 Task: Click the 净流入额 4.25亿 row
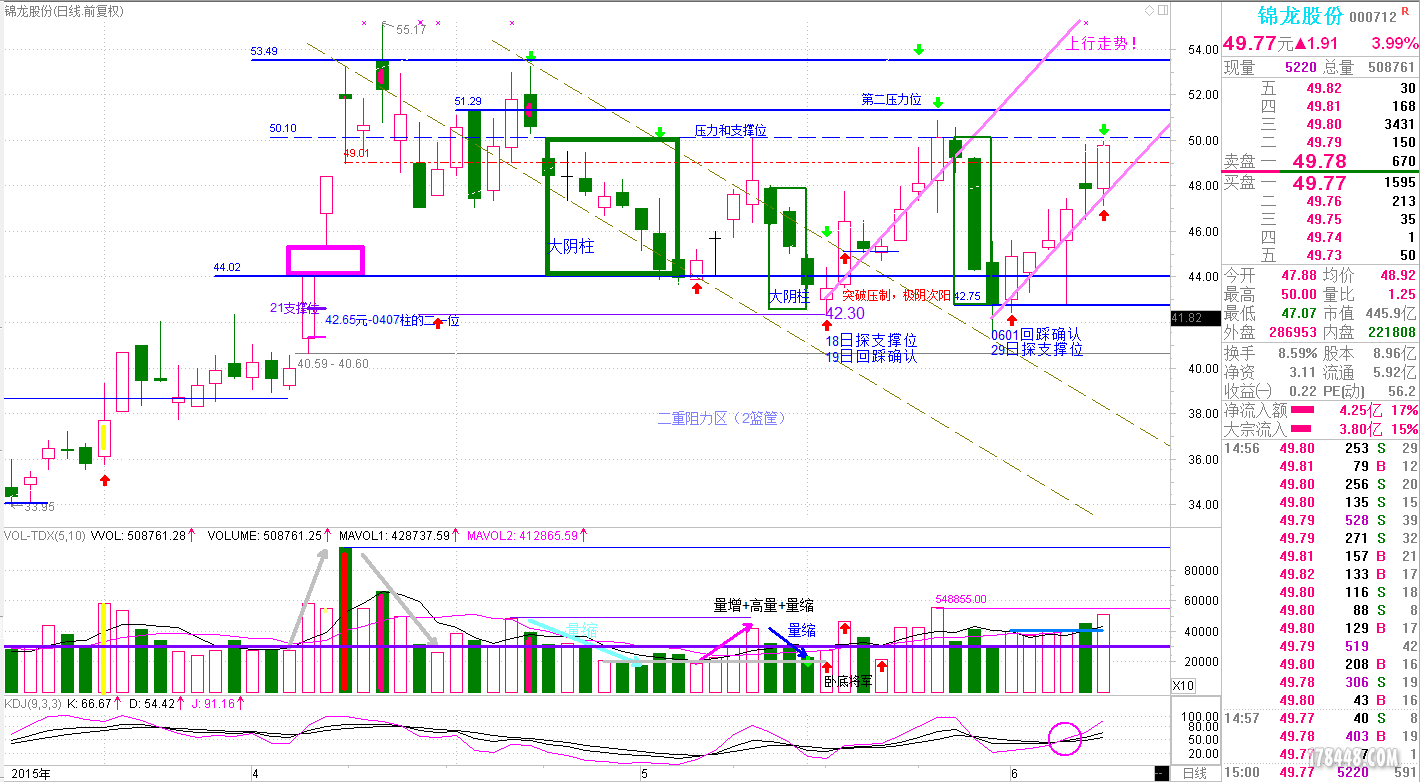1320,411
